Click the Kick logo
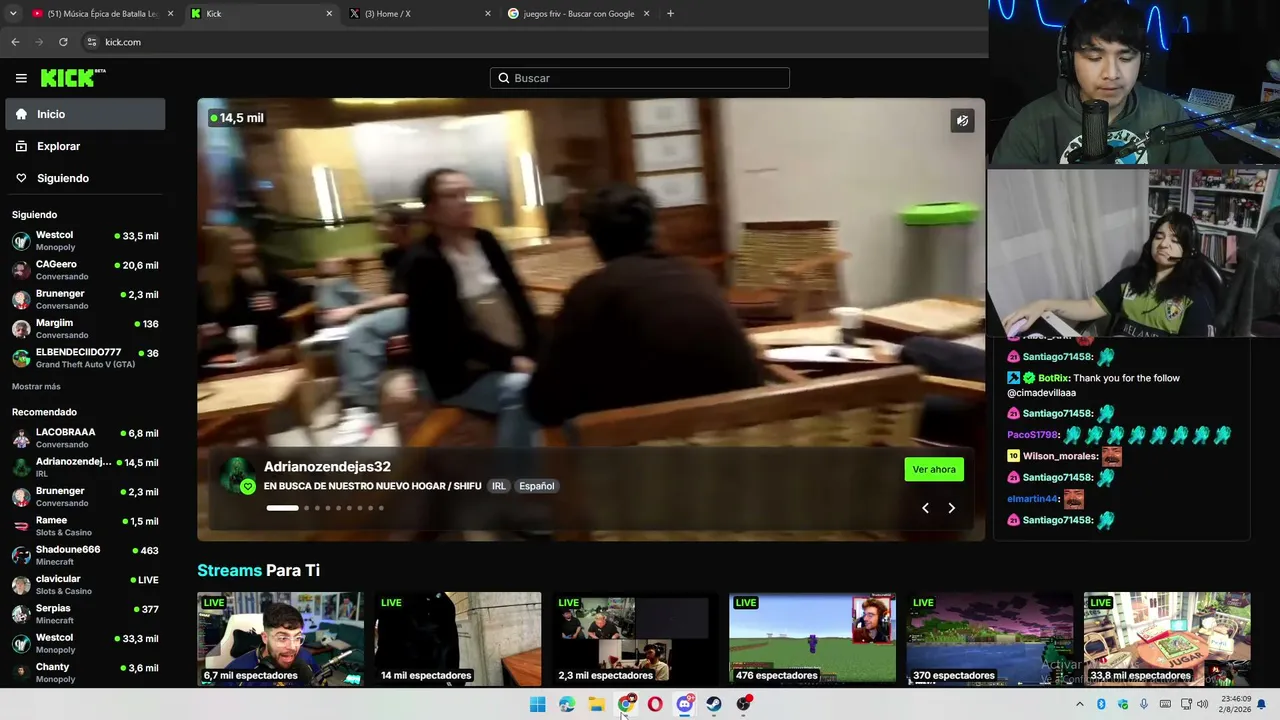This screenshot has width=1280, height=720. click(x=73, y=78)
